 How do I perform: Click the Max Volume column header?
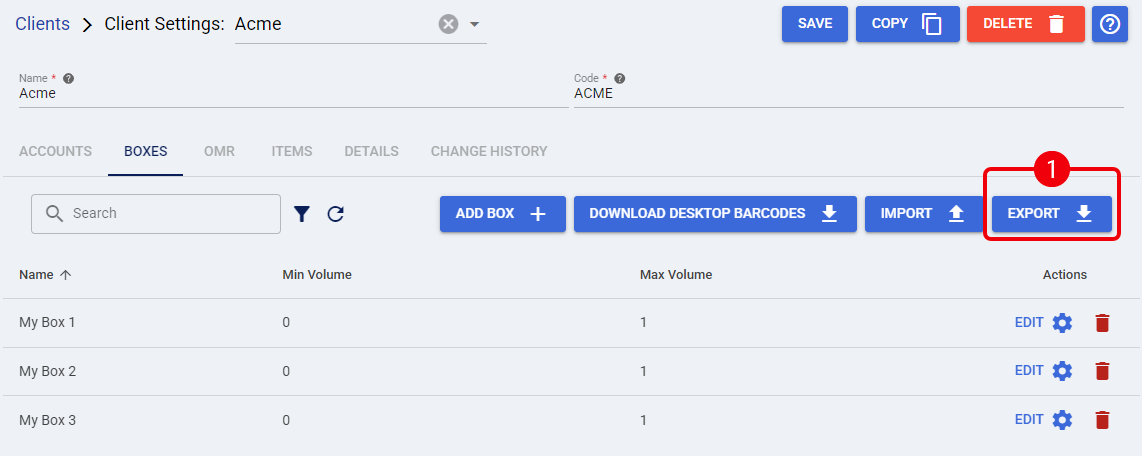click(x=676, y=275)
